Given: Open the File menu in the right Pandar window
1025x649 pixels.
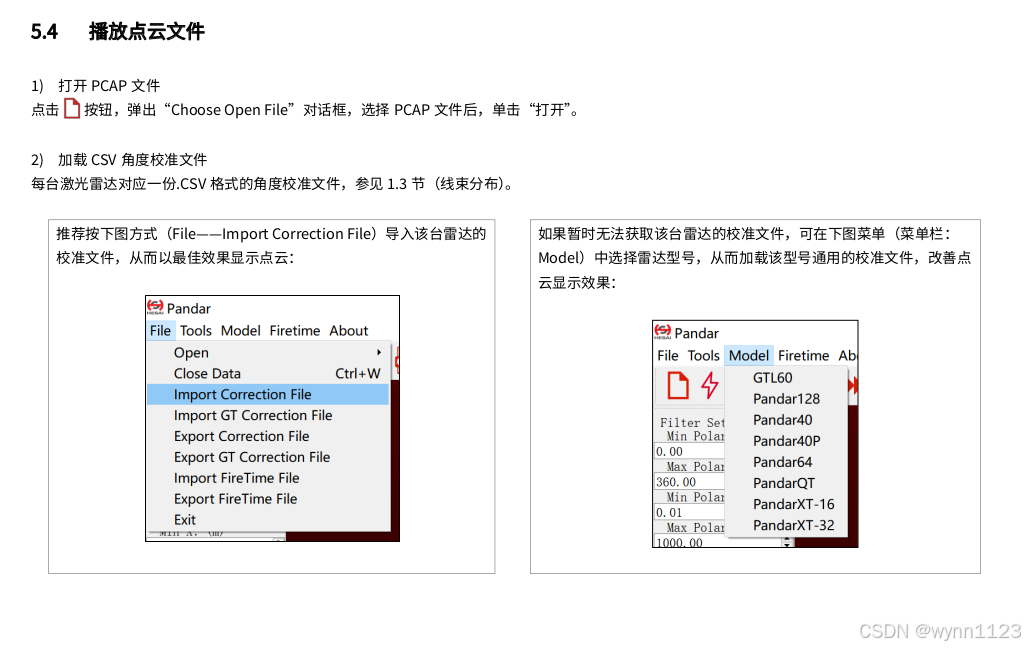Looking at the screenshot, I should 667,356.
